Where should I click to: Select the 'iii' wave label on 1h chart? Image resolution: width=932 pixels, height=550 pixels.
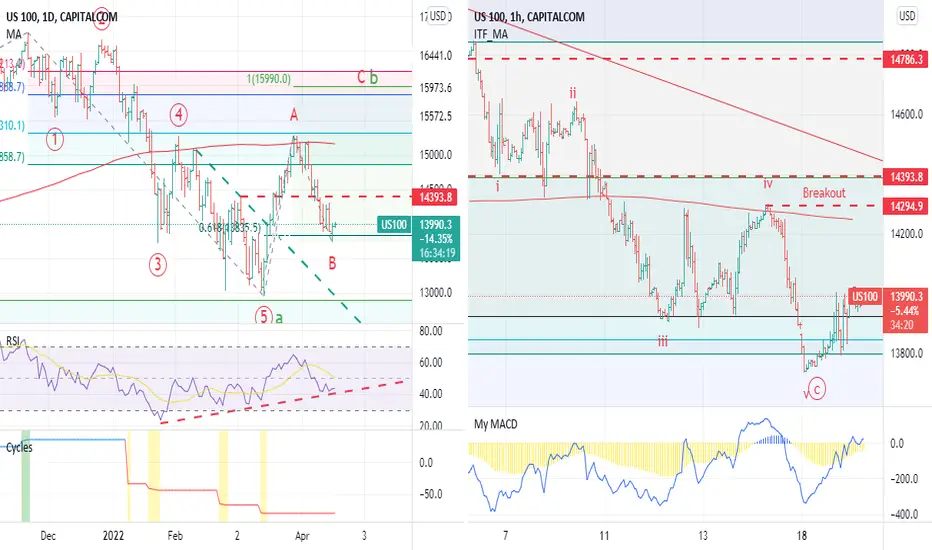662,341
